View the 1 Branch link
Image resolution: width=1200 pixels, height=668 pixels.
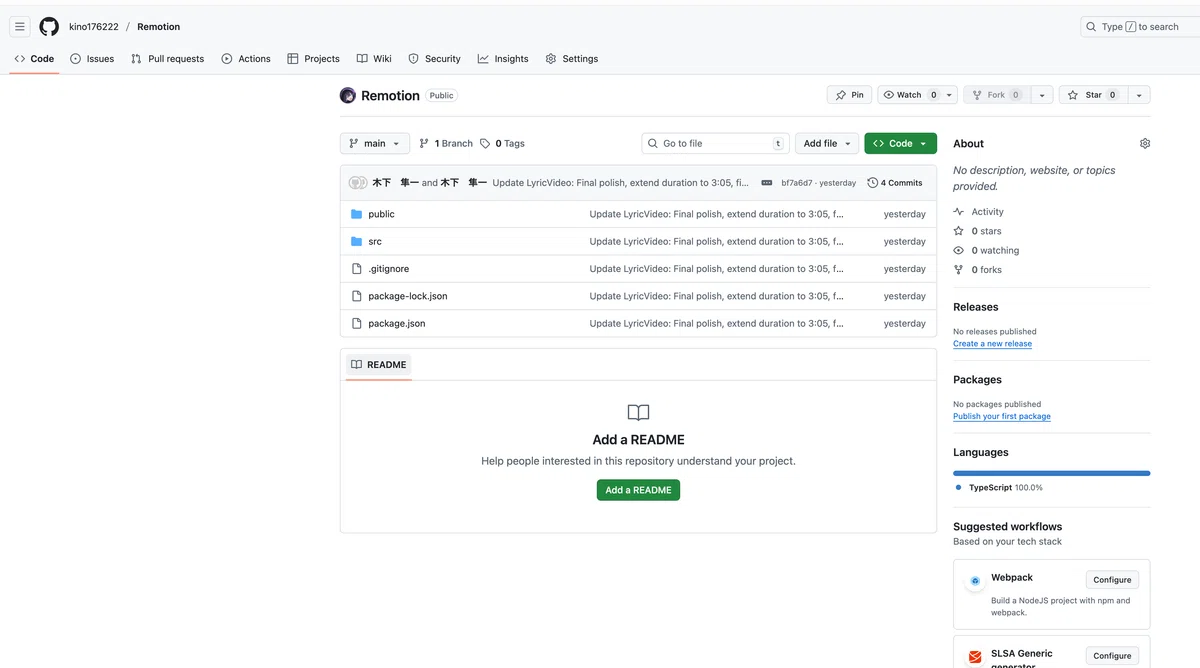click(446, 144)
